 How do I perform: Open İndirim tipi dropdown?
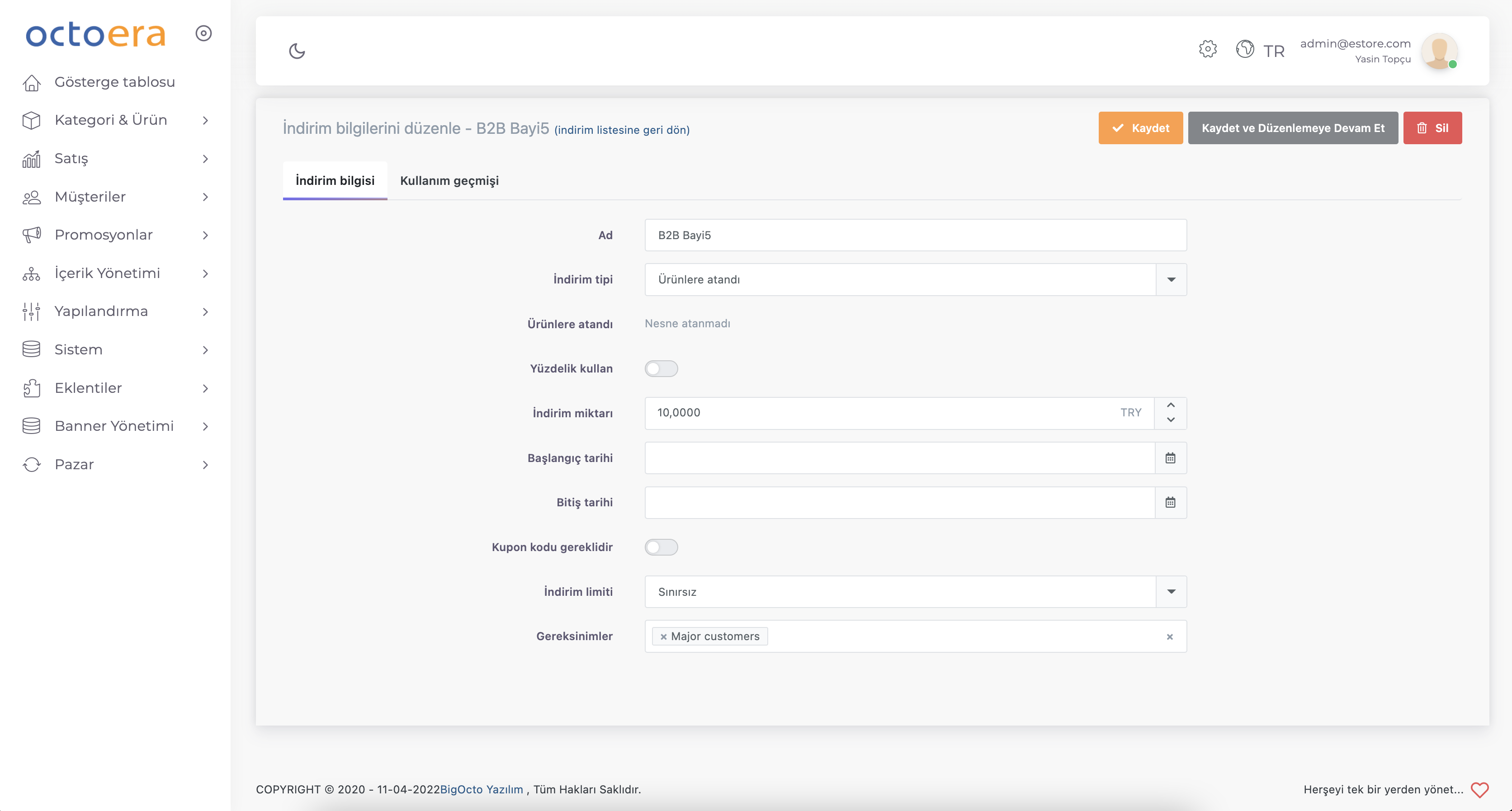click(1170, 279)
